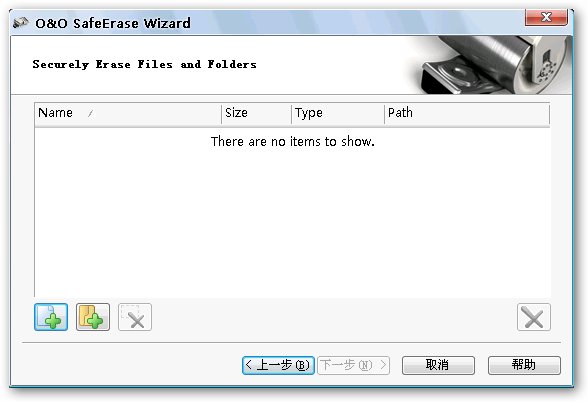Click the "Securely Erase Files and Folders" heading
The image size is (588, 402).
(x=144, y=64)
